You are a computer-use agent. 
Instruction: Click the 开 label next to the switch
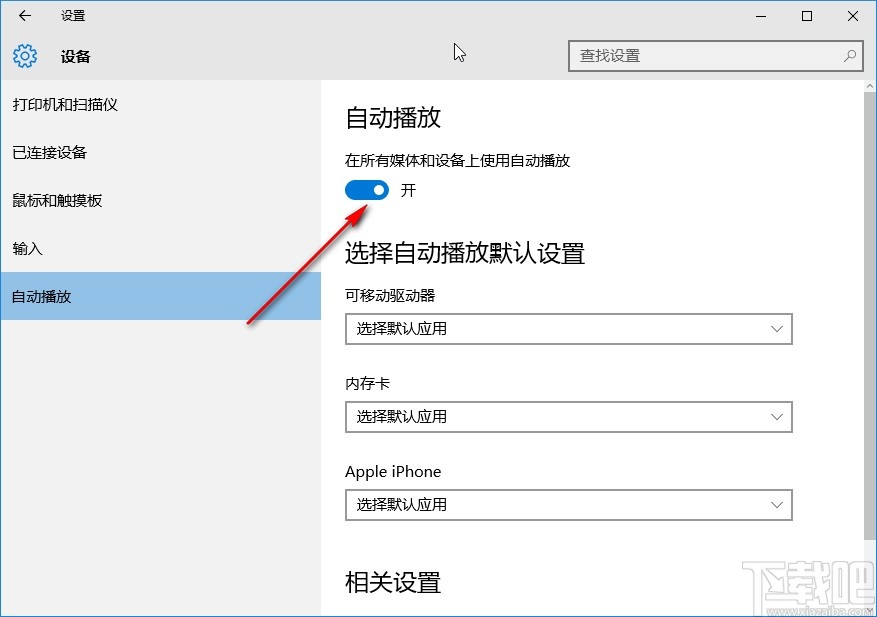coord(406,189)
